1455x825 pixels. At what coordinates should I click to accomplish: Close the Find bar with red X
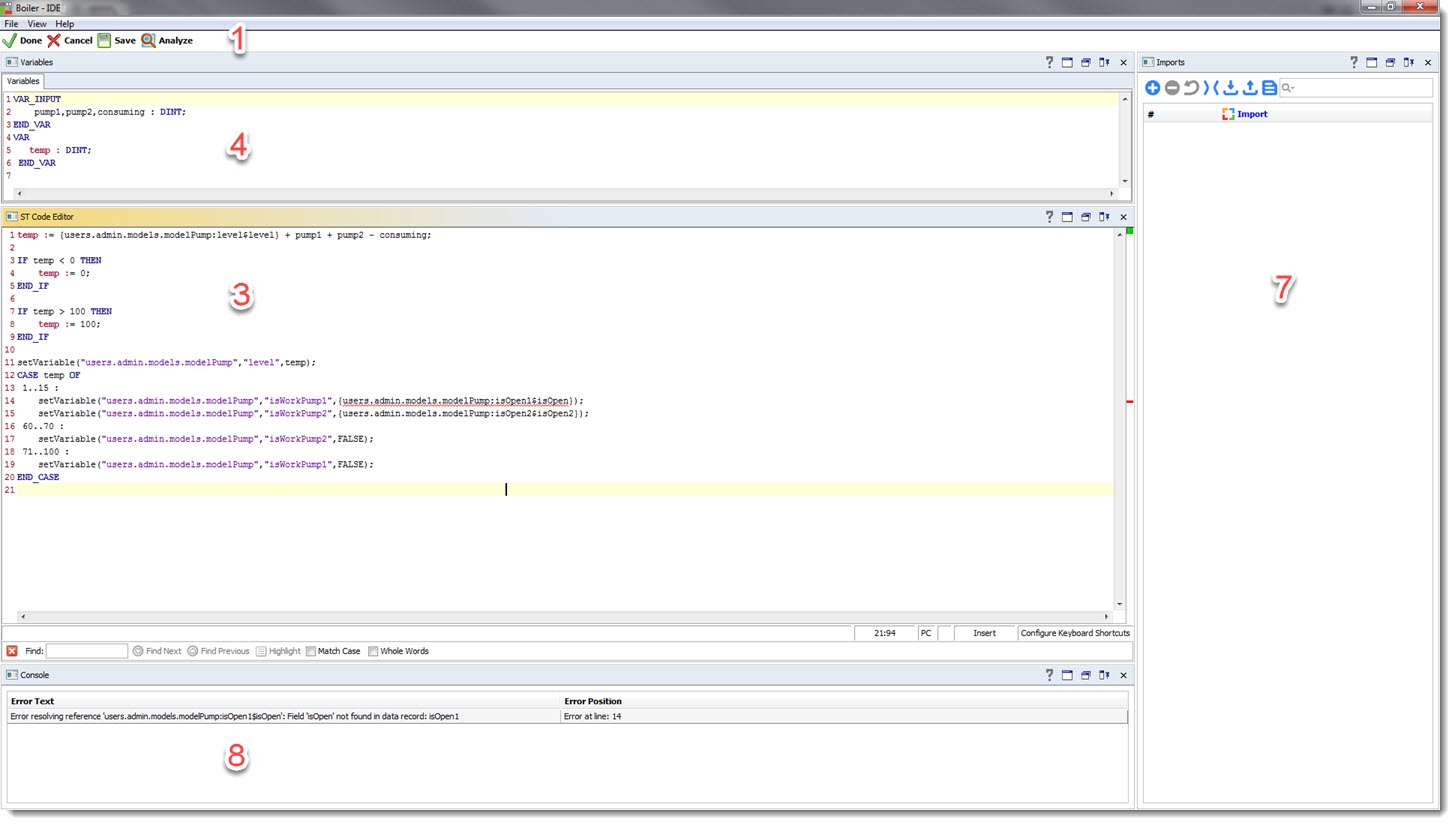coord(12,651)
